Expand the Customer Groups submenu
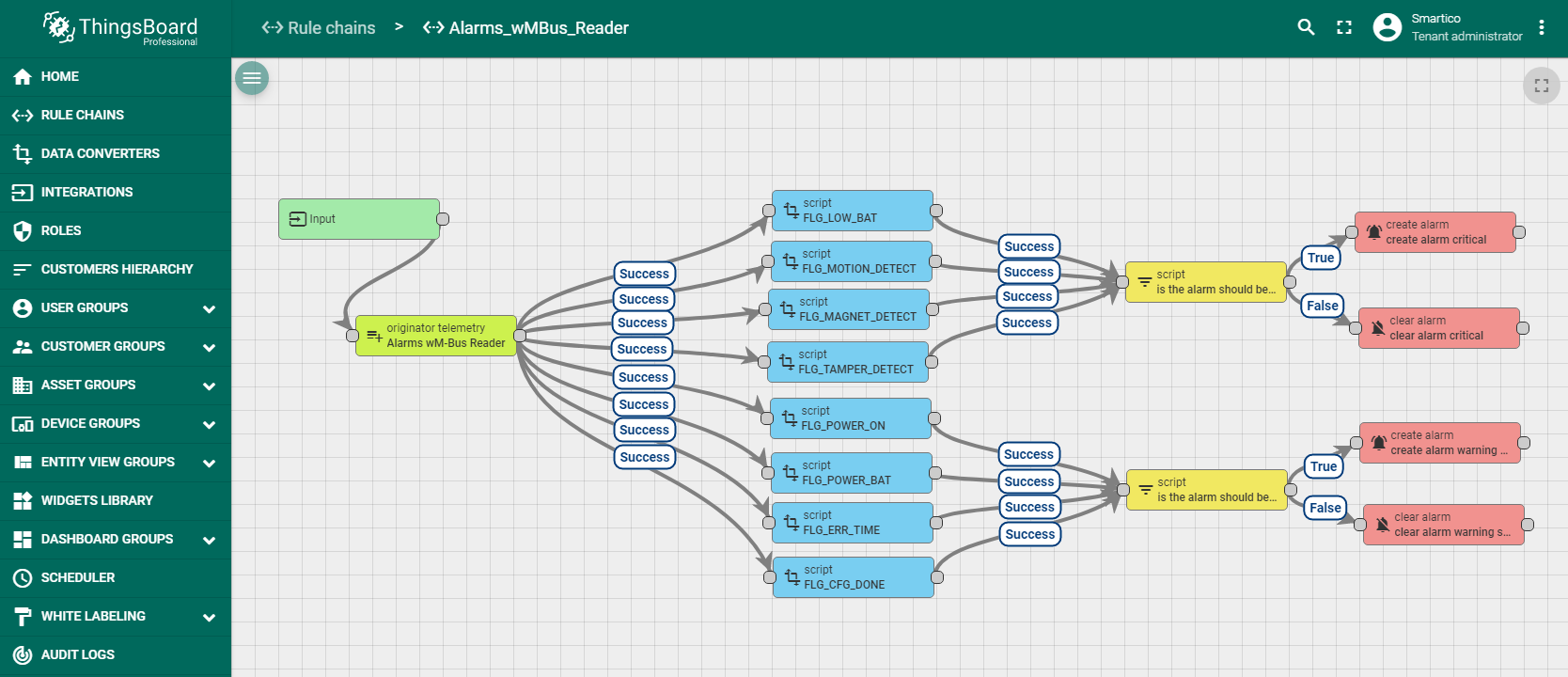 pos(209,347)
